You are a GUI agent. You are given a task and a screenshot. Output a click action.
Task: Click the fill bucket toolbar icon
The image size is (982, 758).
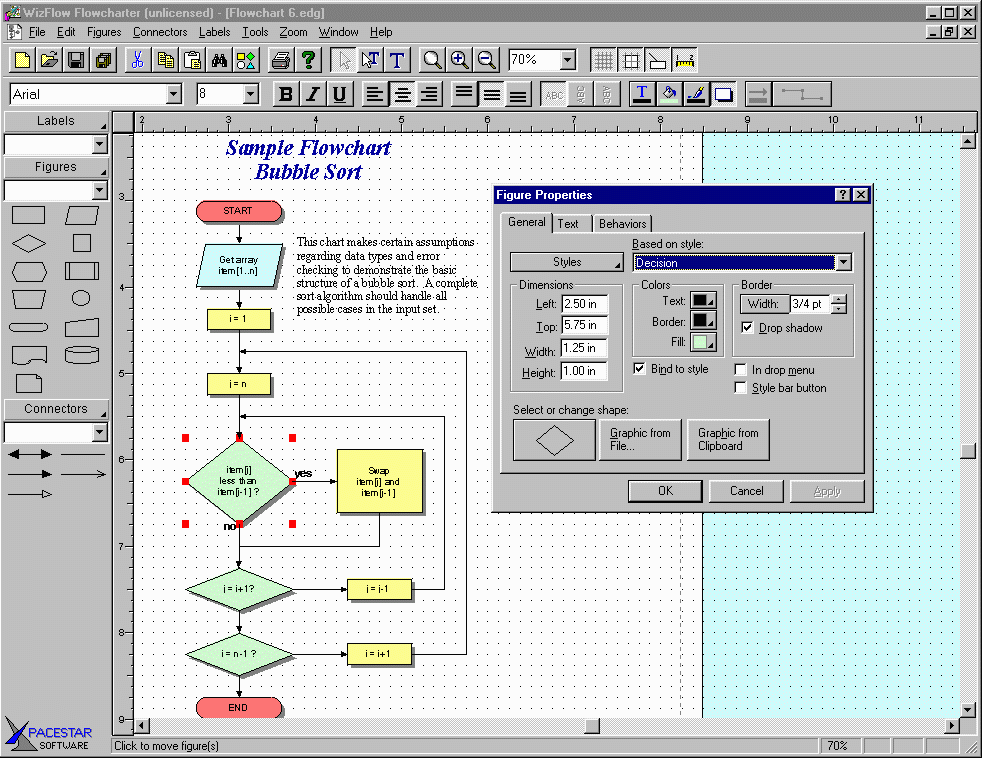(x=669, y=95)
